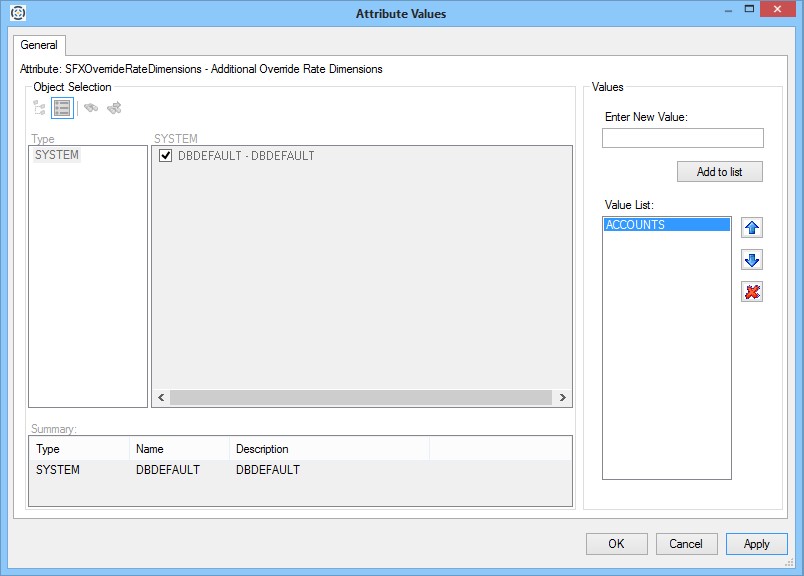Click the Enter New Value text field
The height and width of the screenshot is (576, 804).
682,138
